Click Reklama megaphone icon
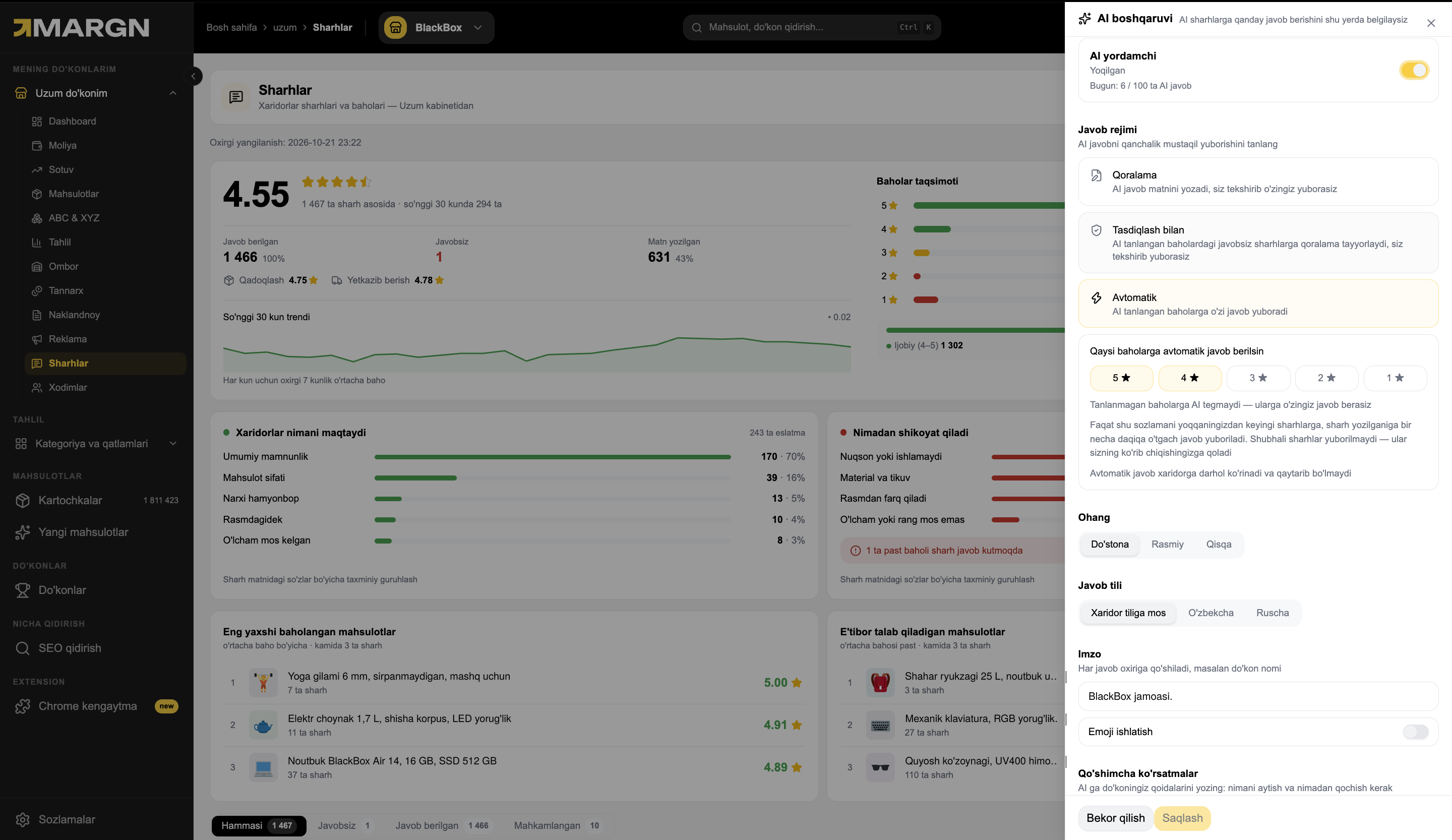 point(37,339)
